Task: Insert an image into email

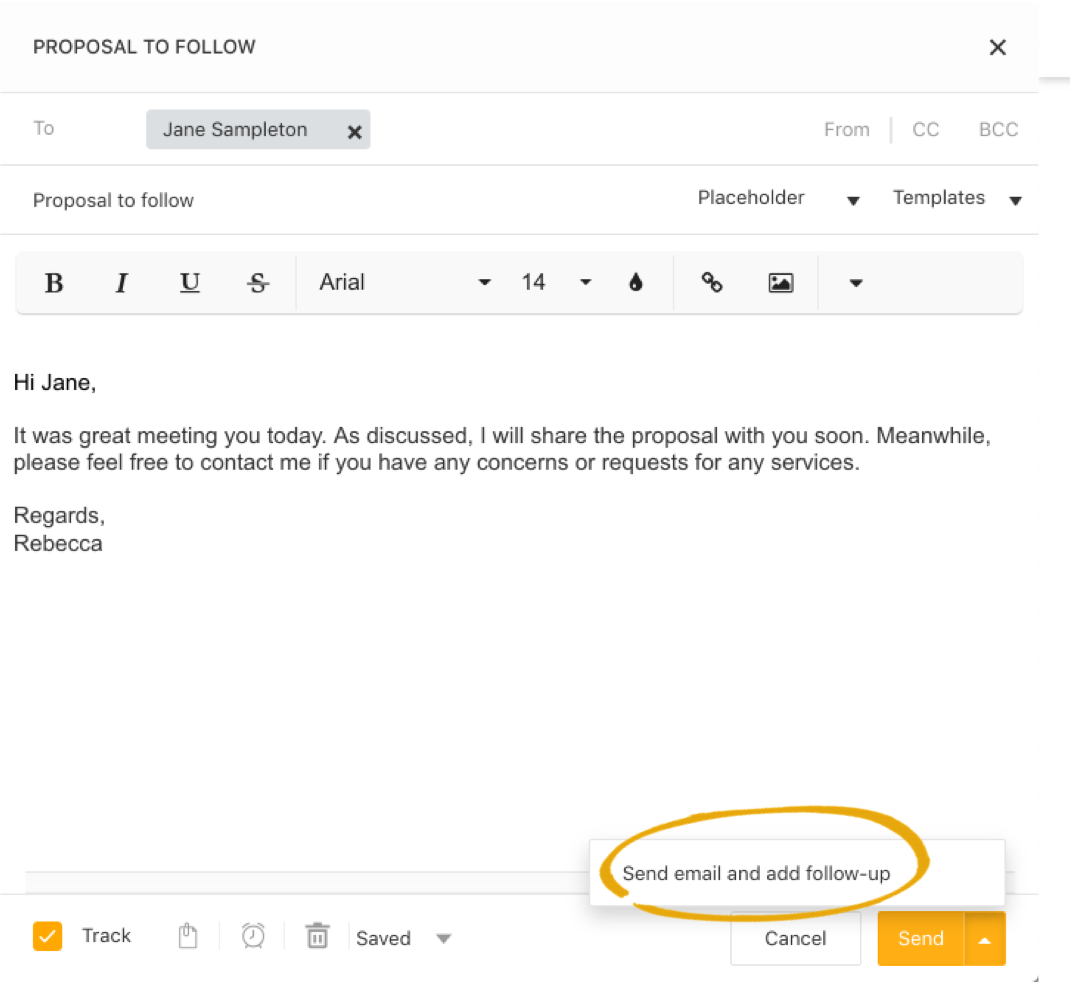Action: pyautogui.click(x=780, y=283)
